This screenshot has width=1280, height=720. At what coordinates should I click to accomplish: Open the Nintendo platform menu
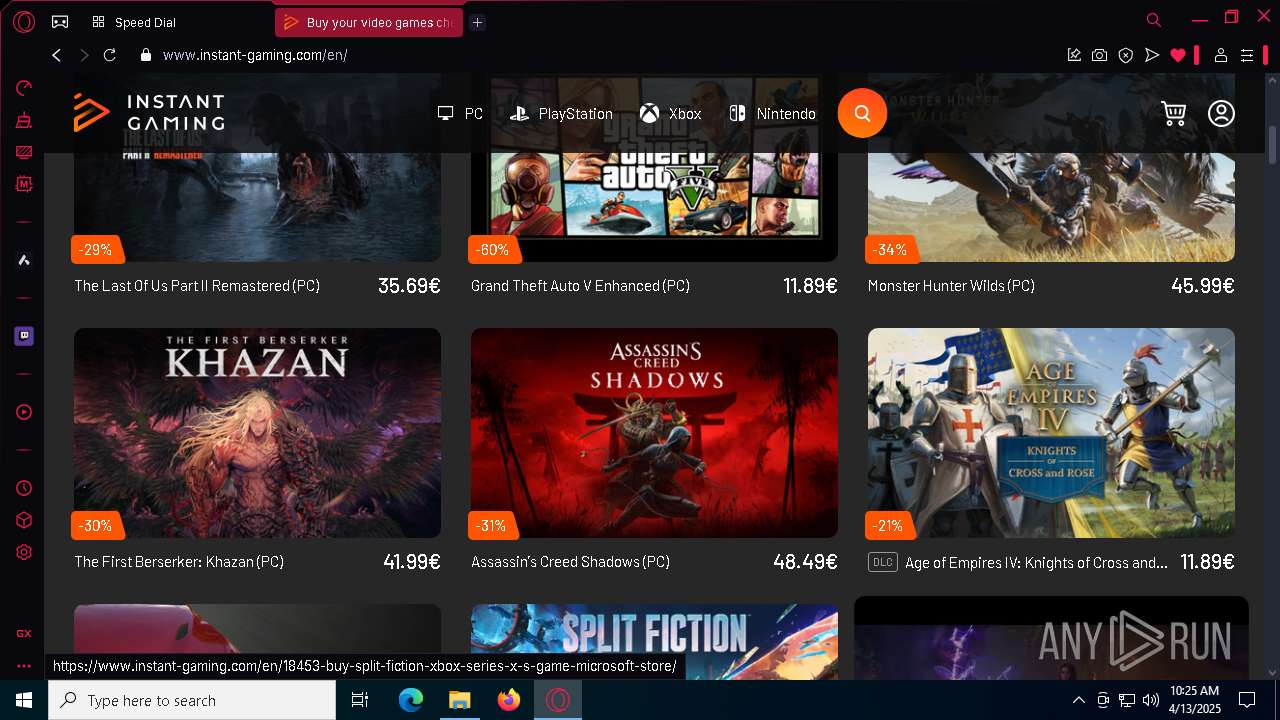click(x=772, y=114)
